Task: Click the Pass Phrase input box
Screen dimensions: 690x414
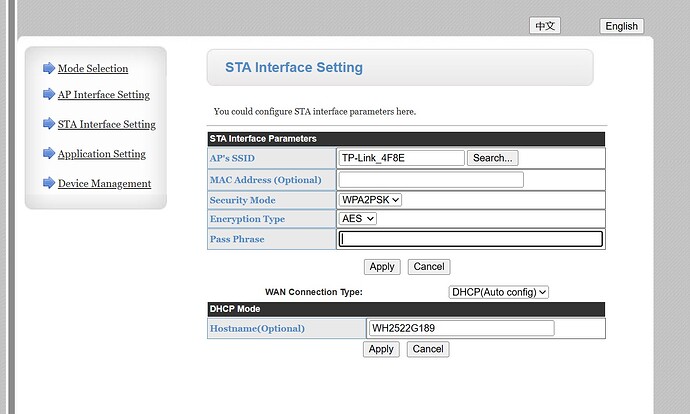Action: click(x=470, y=239)
